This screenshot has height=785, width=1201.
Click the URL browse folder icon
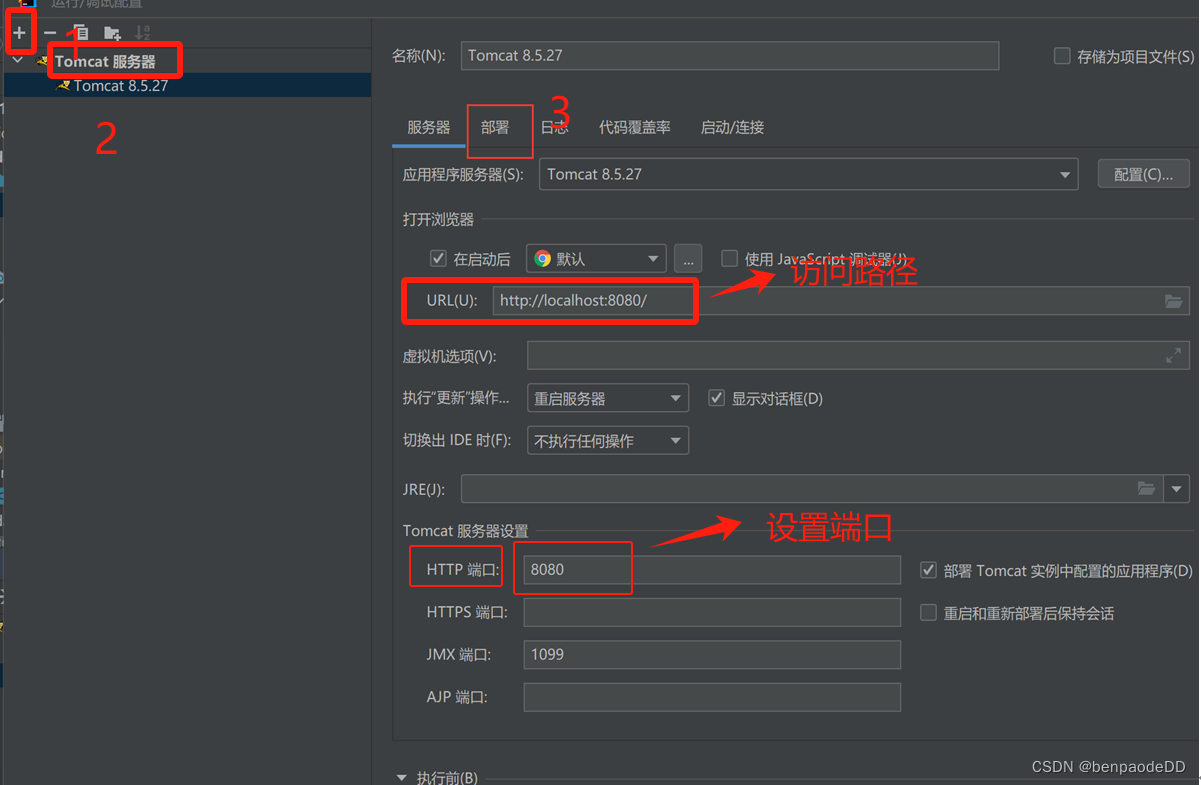(1174, 301)
